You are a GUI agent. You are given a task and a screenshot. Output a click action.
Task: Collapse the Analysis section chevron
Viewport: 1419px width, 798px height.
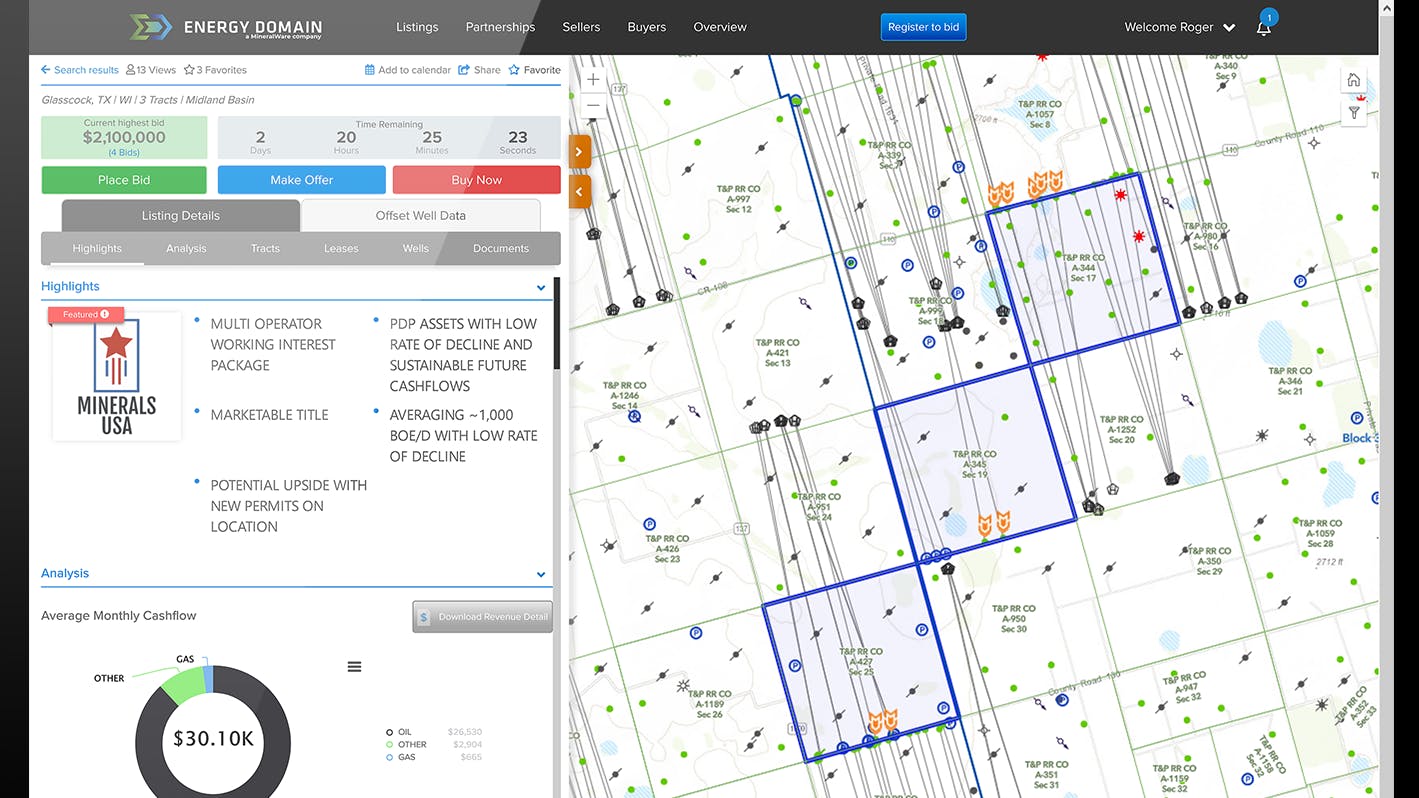541,575
